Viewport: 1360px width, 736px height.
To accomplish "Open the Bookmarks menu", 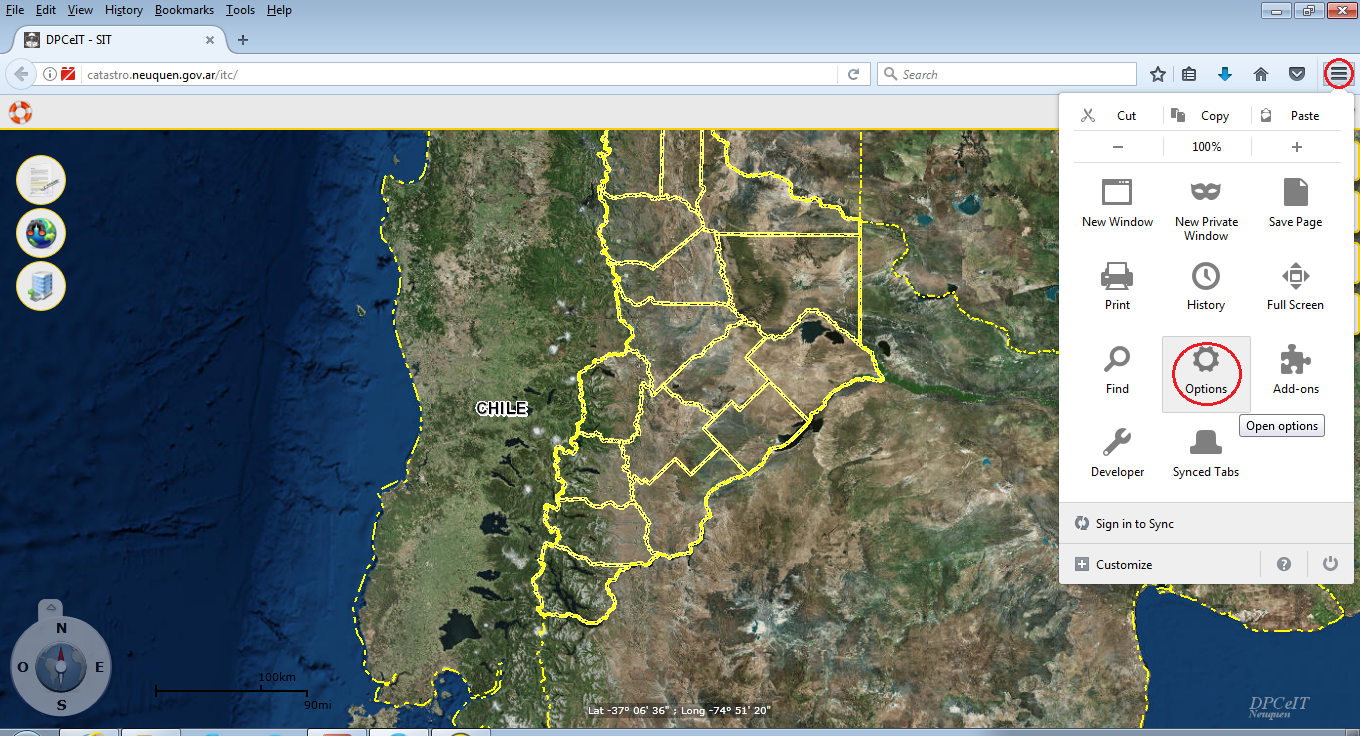I will pyautogui.click(x=184, y=10).
